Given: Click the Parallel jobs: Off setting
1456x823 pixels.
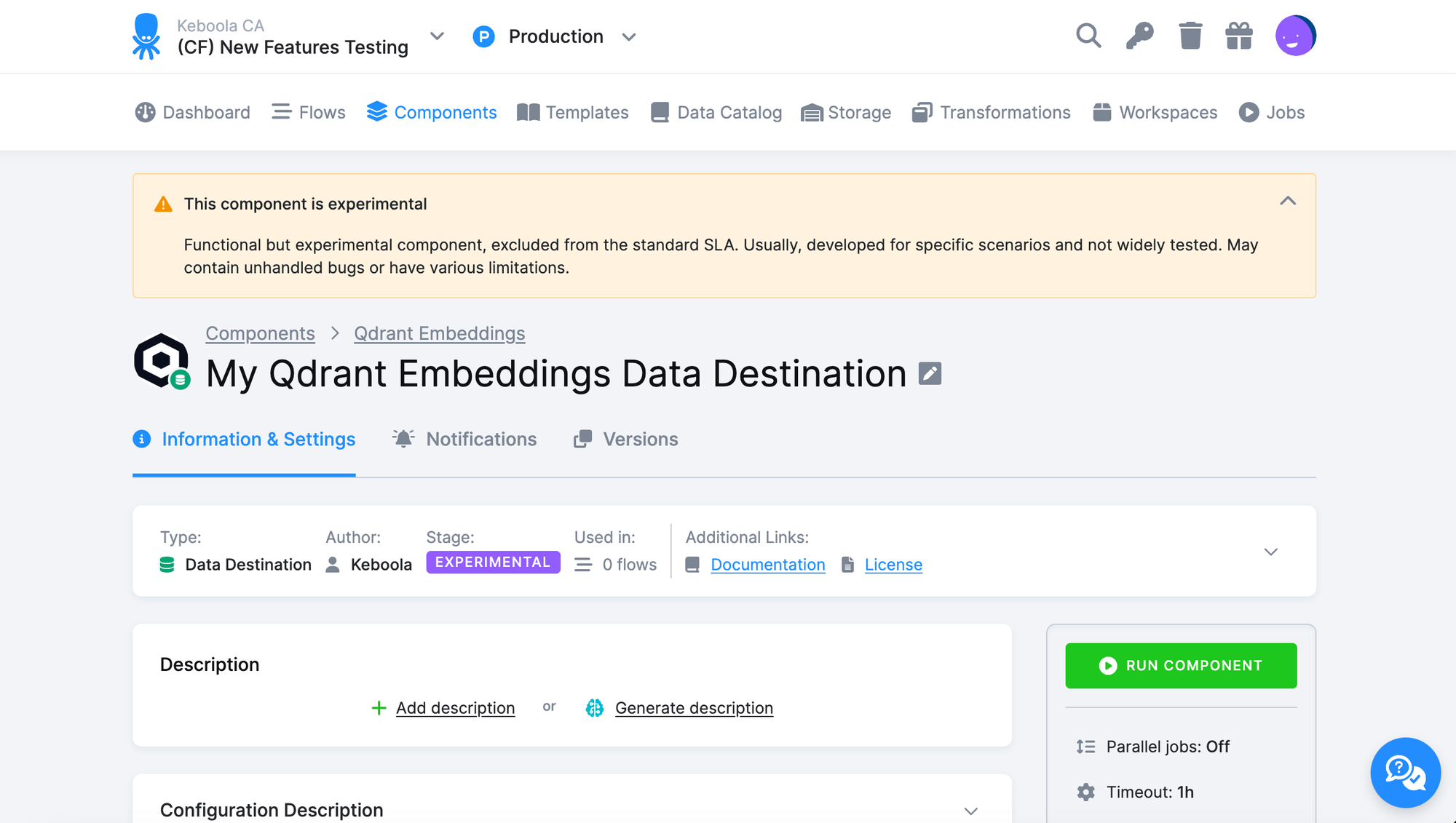Looking at the screenshot, I should [1168, 747].
